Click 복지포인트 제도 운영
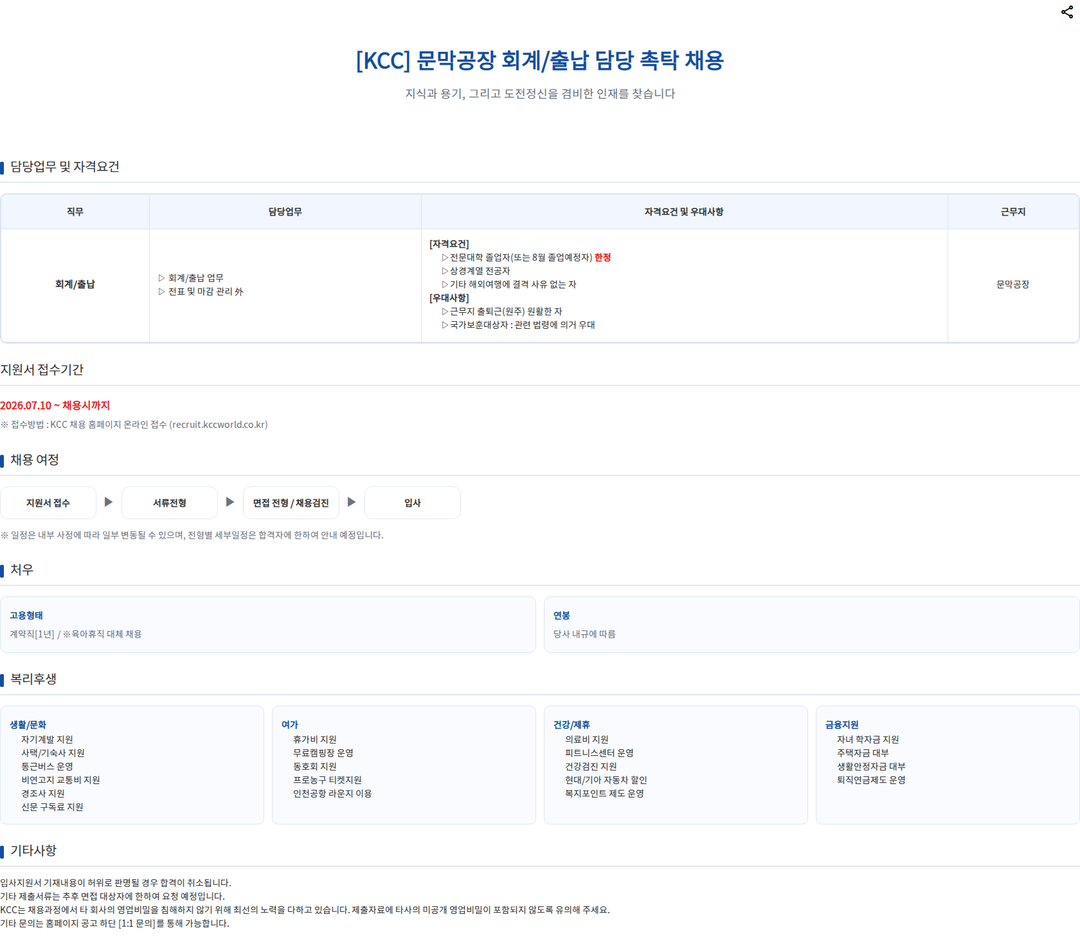This screenshot has height=949, width=1080. coord(605,794)
